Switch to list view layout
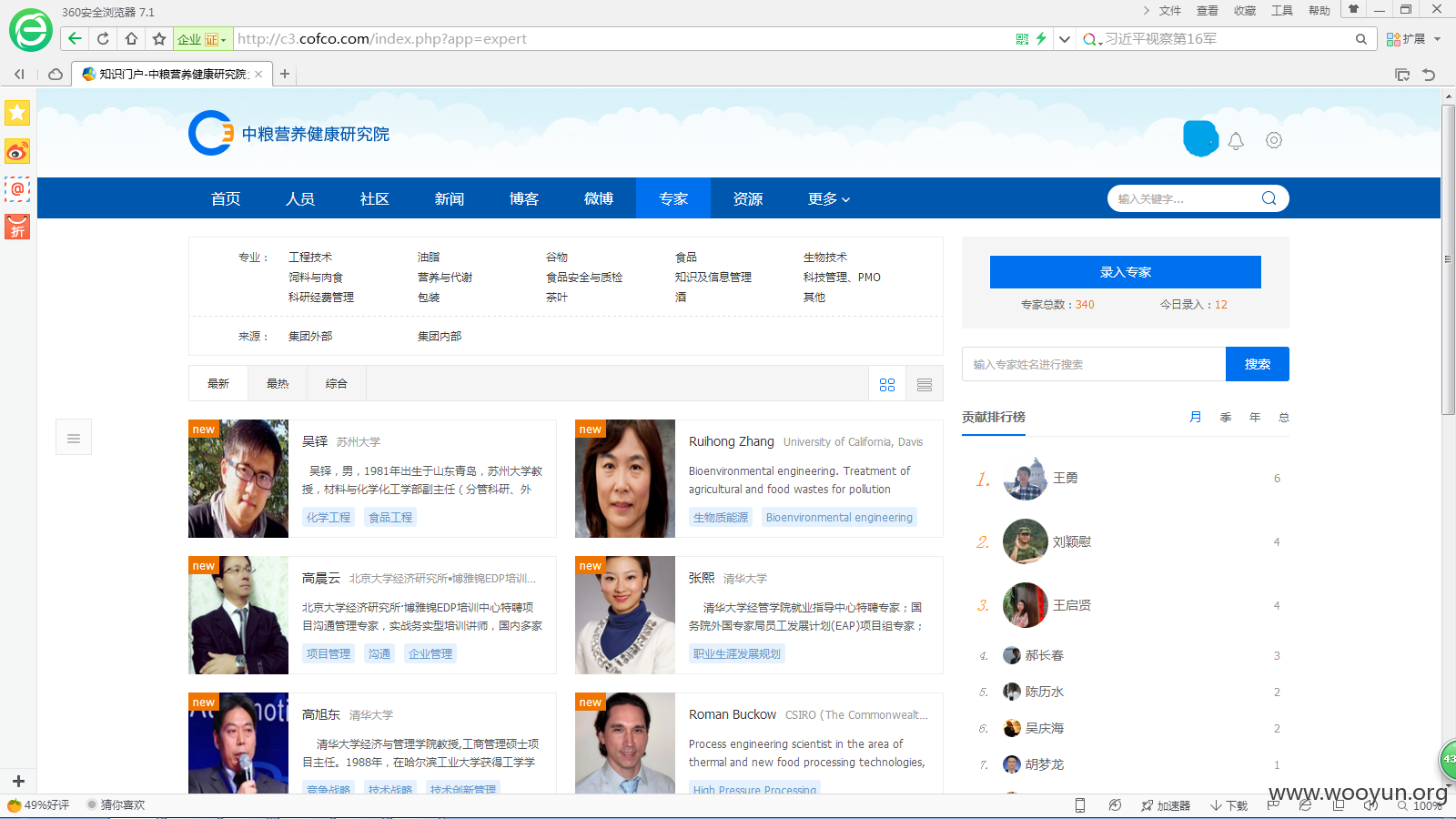 tap(925, 384)
